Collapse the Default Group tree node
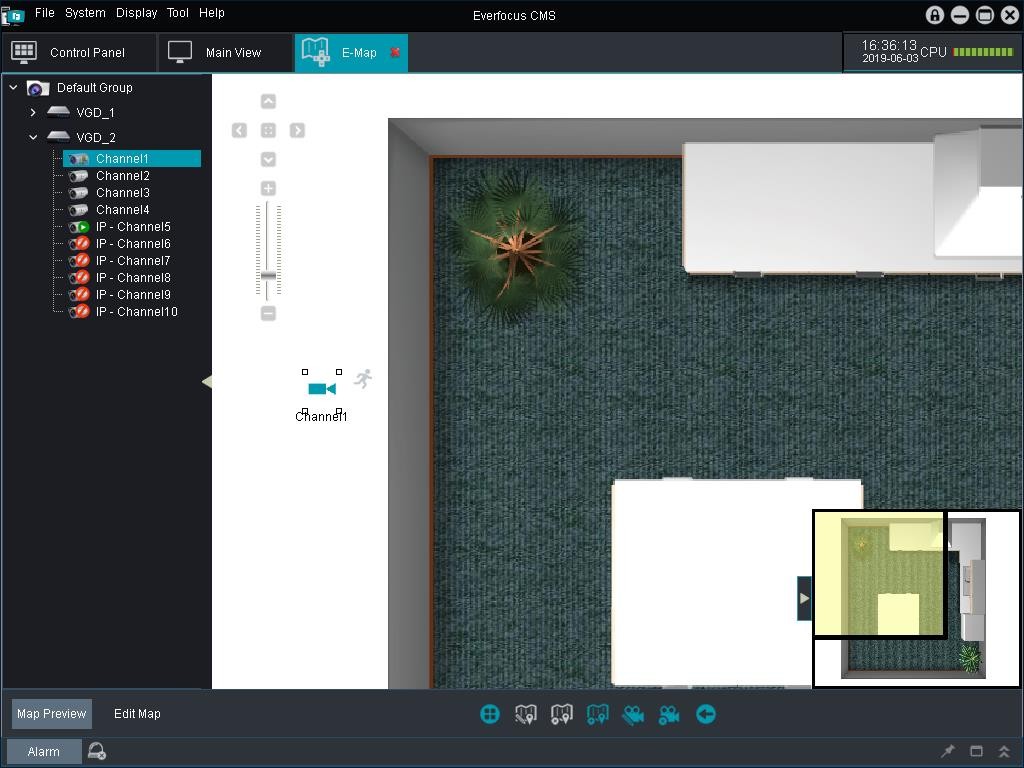The image size is (1024, 768). click(x=13, y=88)
